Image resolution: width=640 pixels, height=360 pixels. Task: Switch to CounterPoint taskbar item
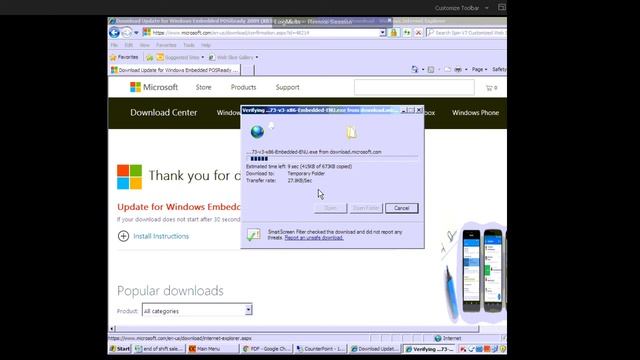coord(321,349)
